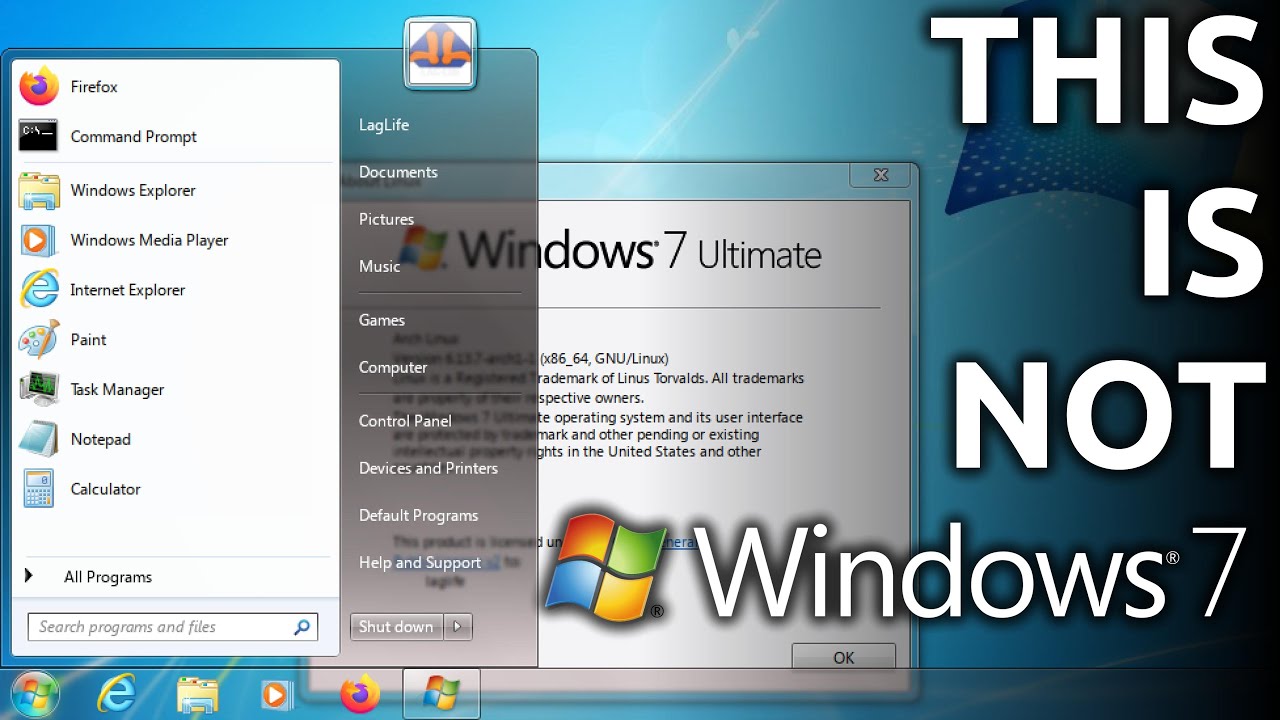Open Devices and Printers
Viewport: 1280px width, 720px height.
[428, 468]
